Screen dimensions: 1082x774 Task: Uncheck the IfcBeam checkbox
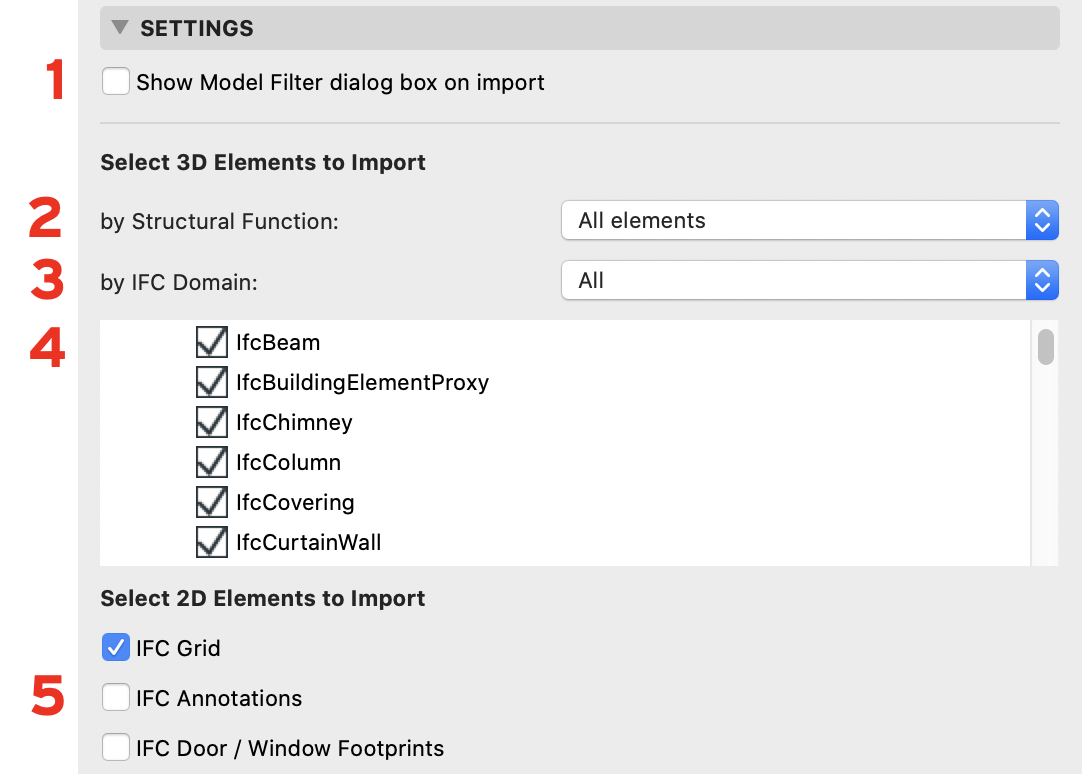click(x=212, y=342)
